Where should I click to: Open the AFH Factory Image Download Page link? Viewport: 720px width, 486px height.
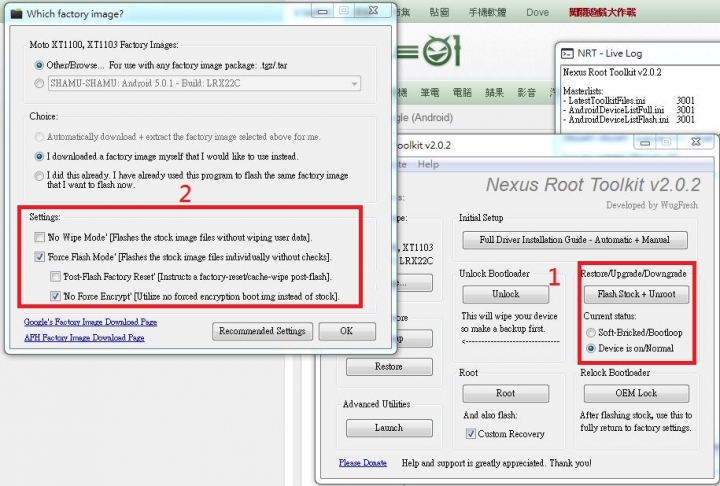(x=84, y=338)
